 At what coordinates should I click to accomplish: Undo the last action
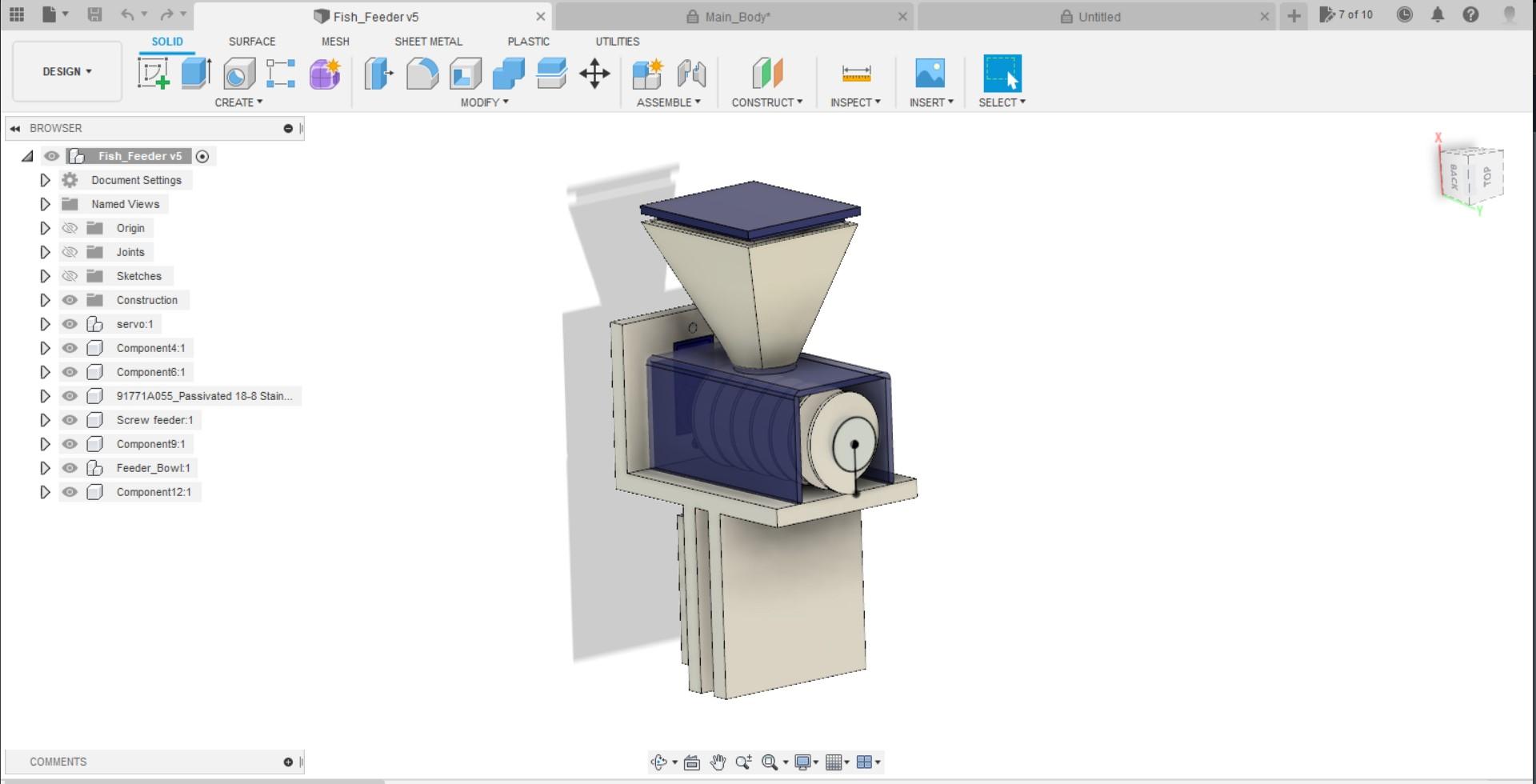click(x=128, y=14)
